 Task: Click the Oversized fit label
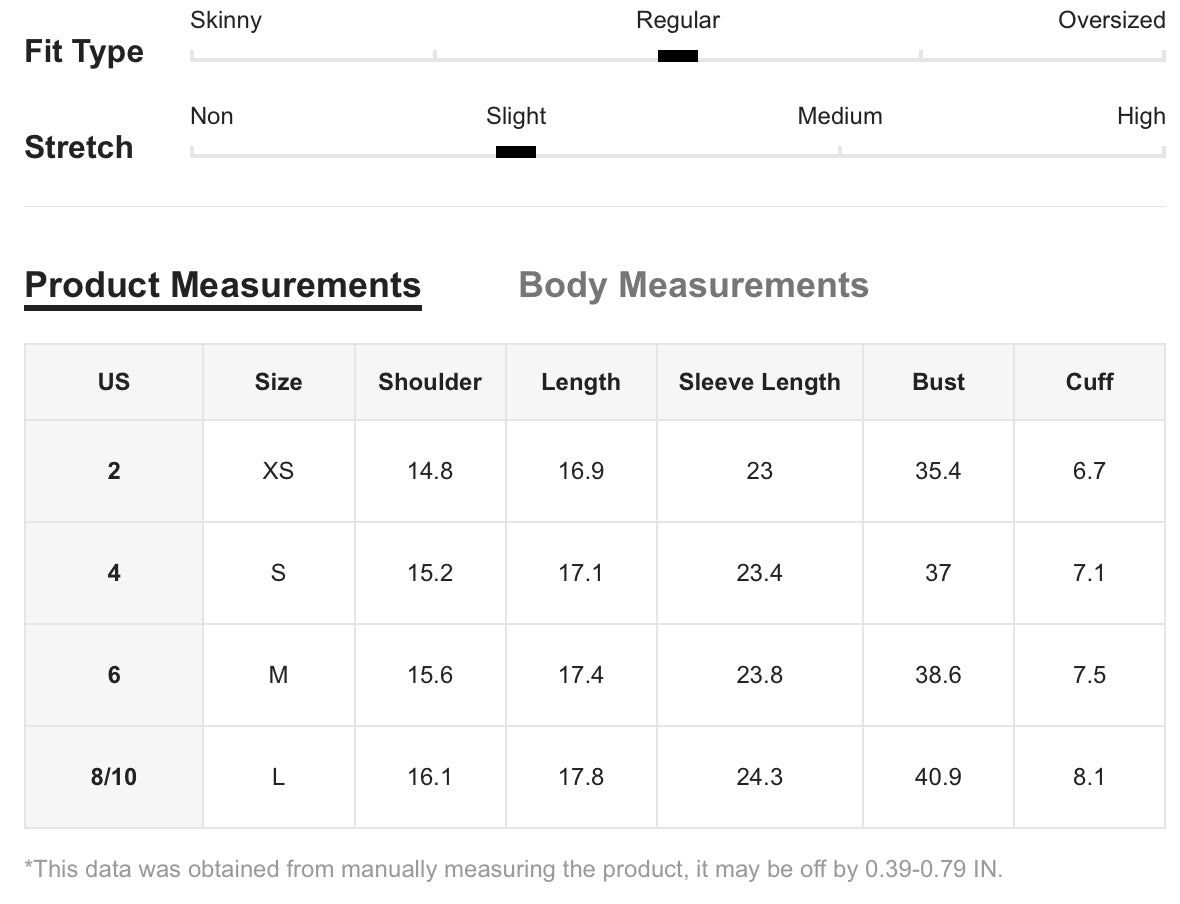(1112, 20)
